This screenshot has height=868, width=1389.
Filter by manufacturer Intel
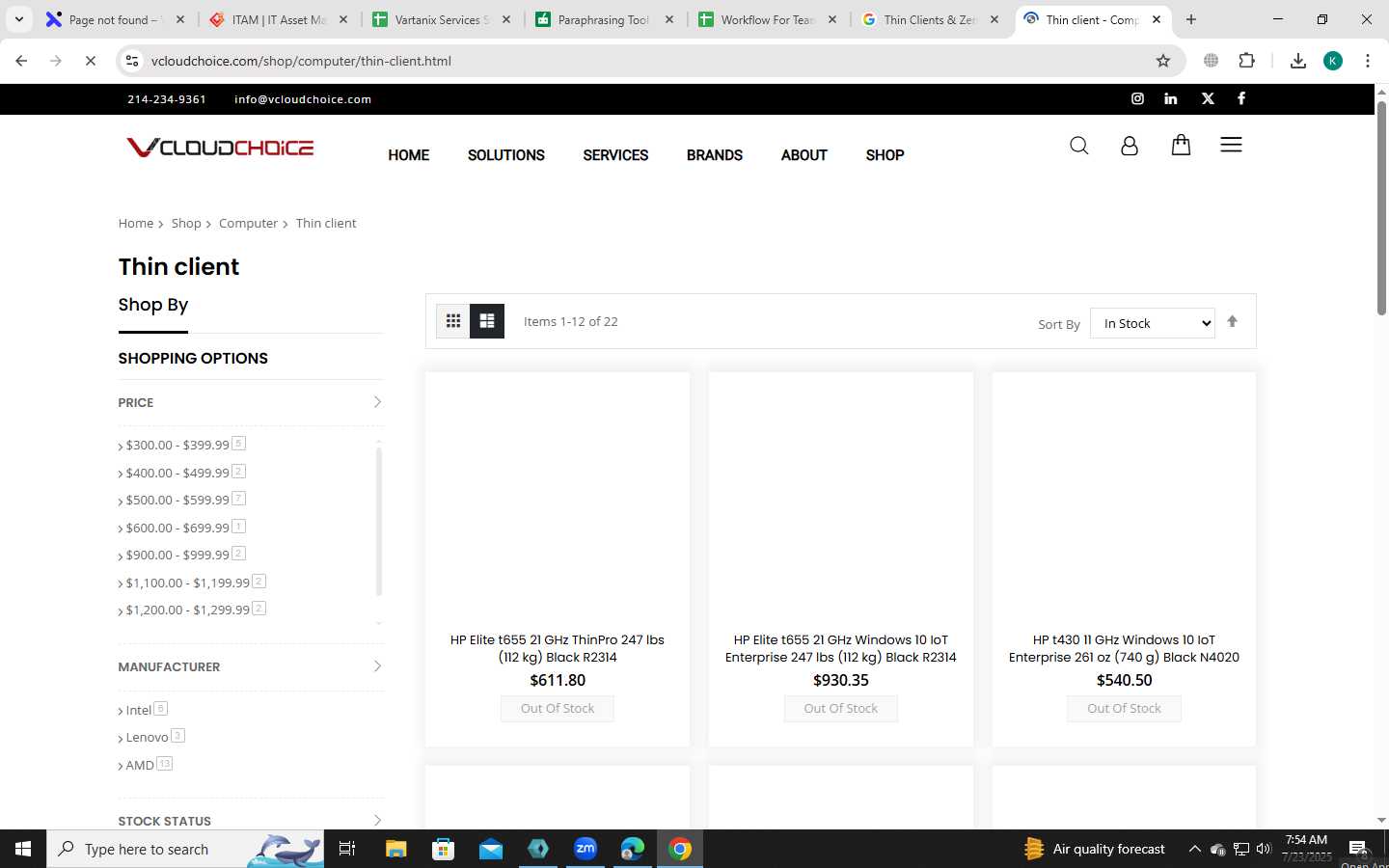coord(139,710)
